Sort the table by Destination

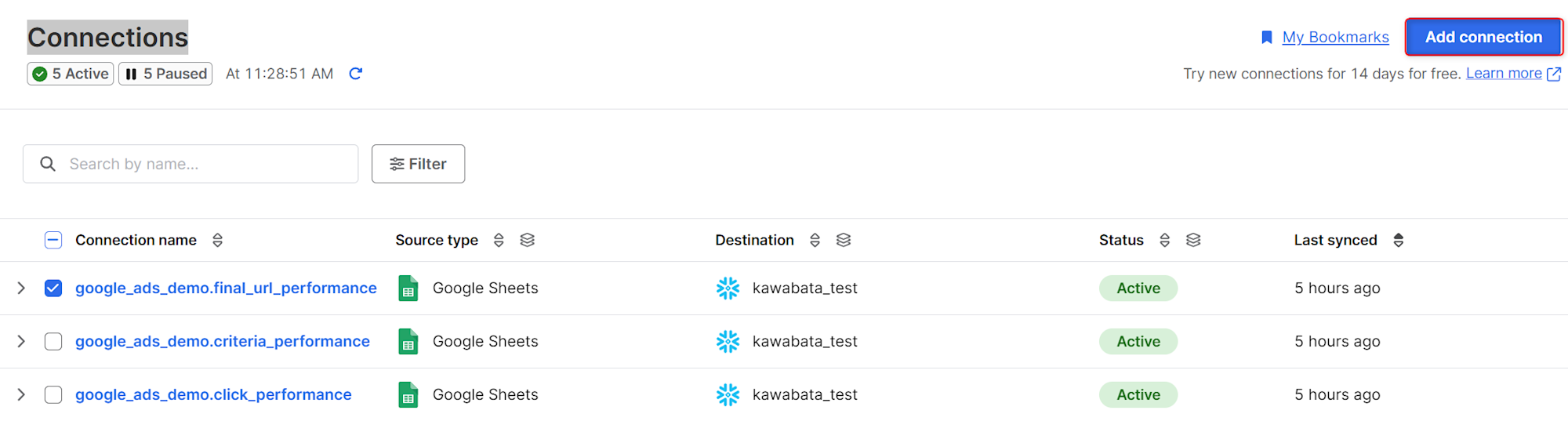click(815, 240)
